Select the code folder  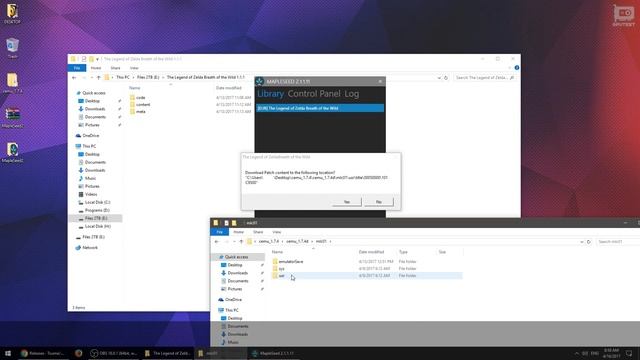[140, 98]
